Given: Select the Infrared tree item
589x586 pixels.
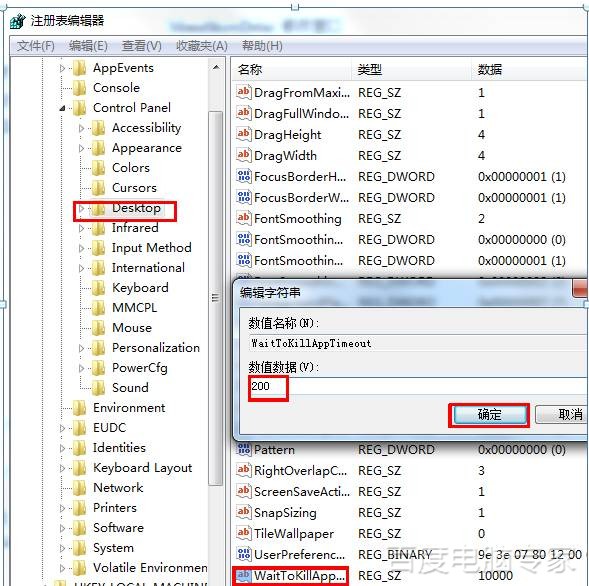Looking at the screenshot, I should (x=135, y=228).
